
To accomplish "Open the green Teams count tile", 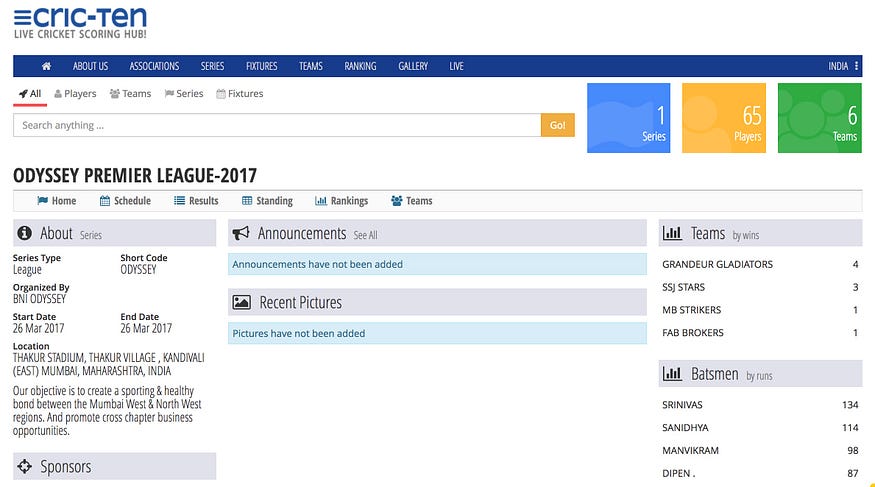I will point(819,118).
